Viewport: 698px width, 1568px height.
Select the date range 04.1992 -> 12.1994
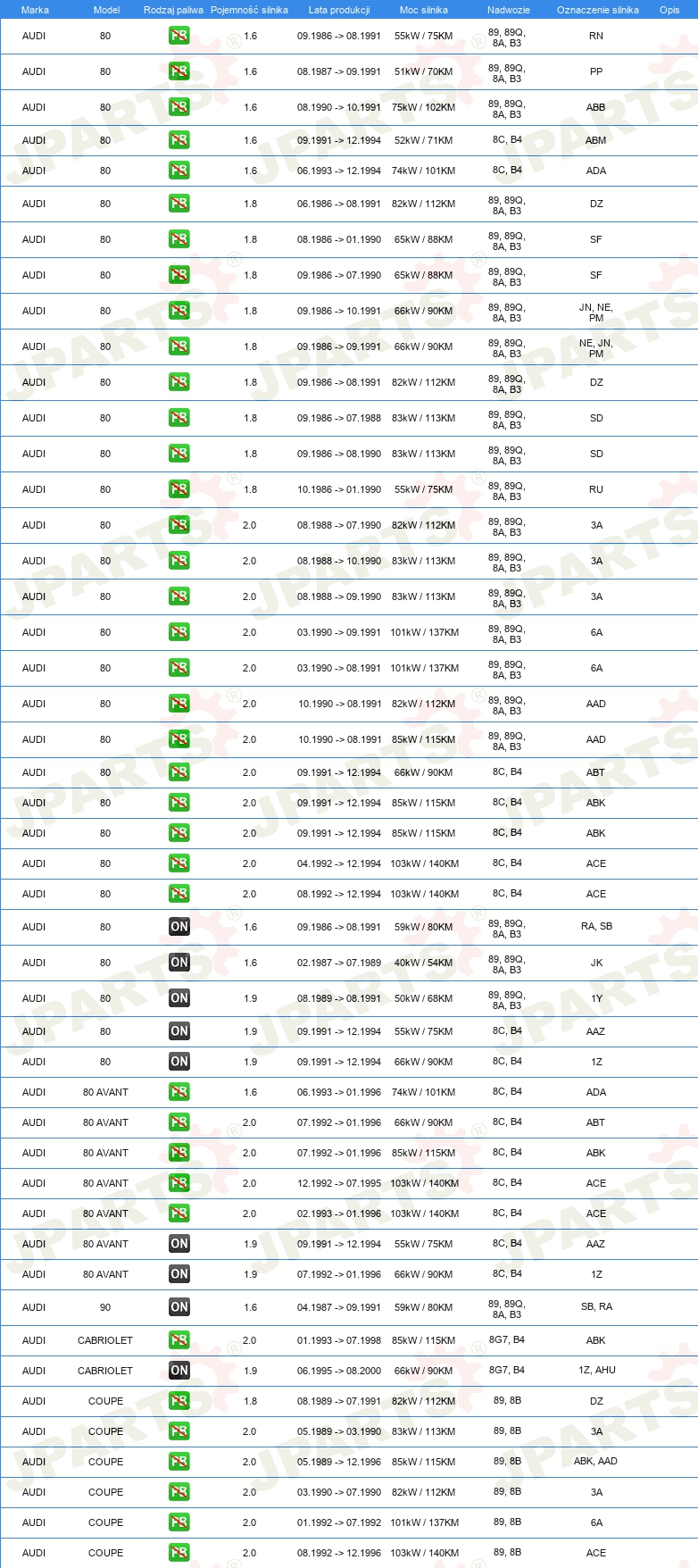click(x=339, y=863)
